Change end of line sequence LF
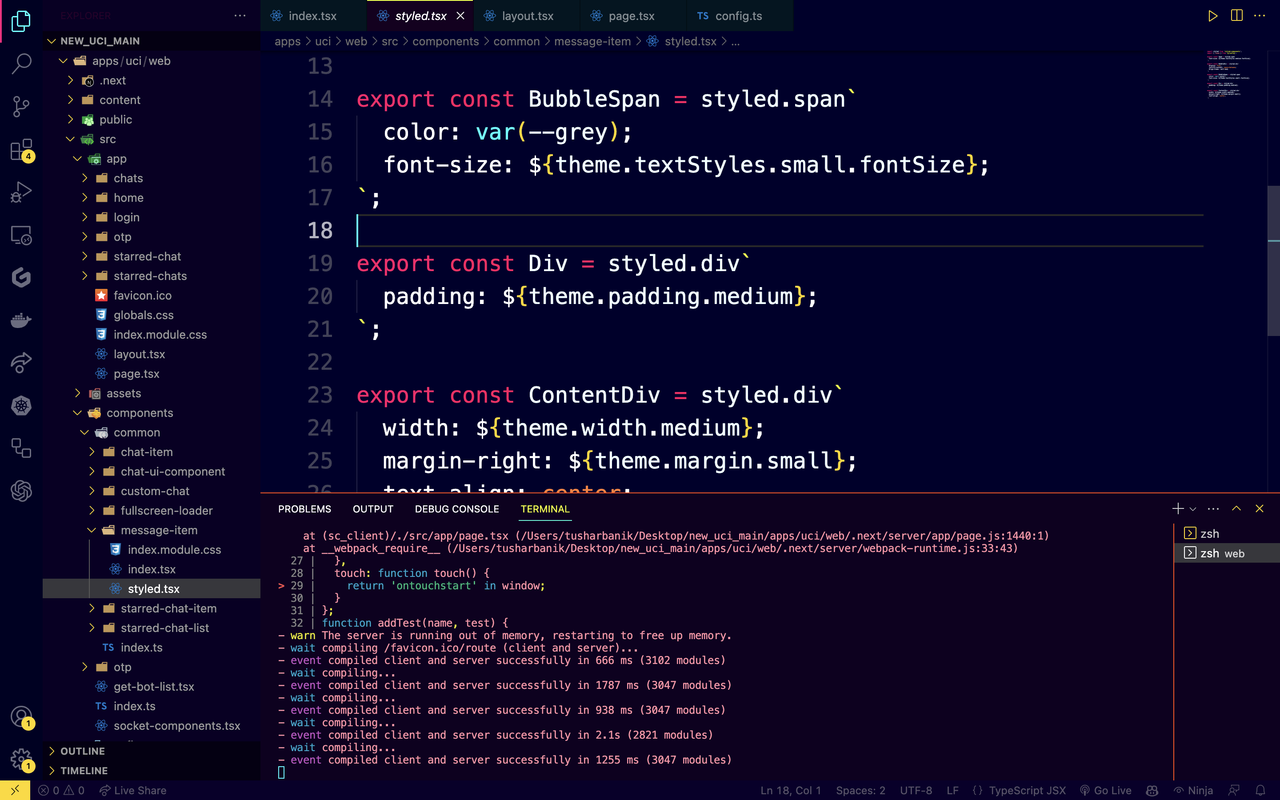The height and width of the screenshot is (800, 1280). coord(953,790)
